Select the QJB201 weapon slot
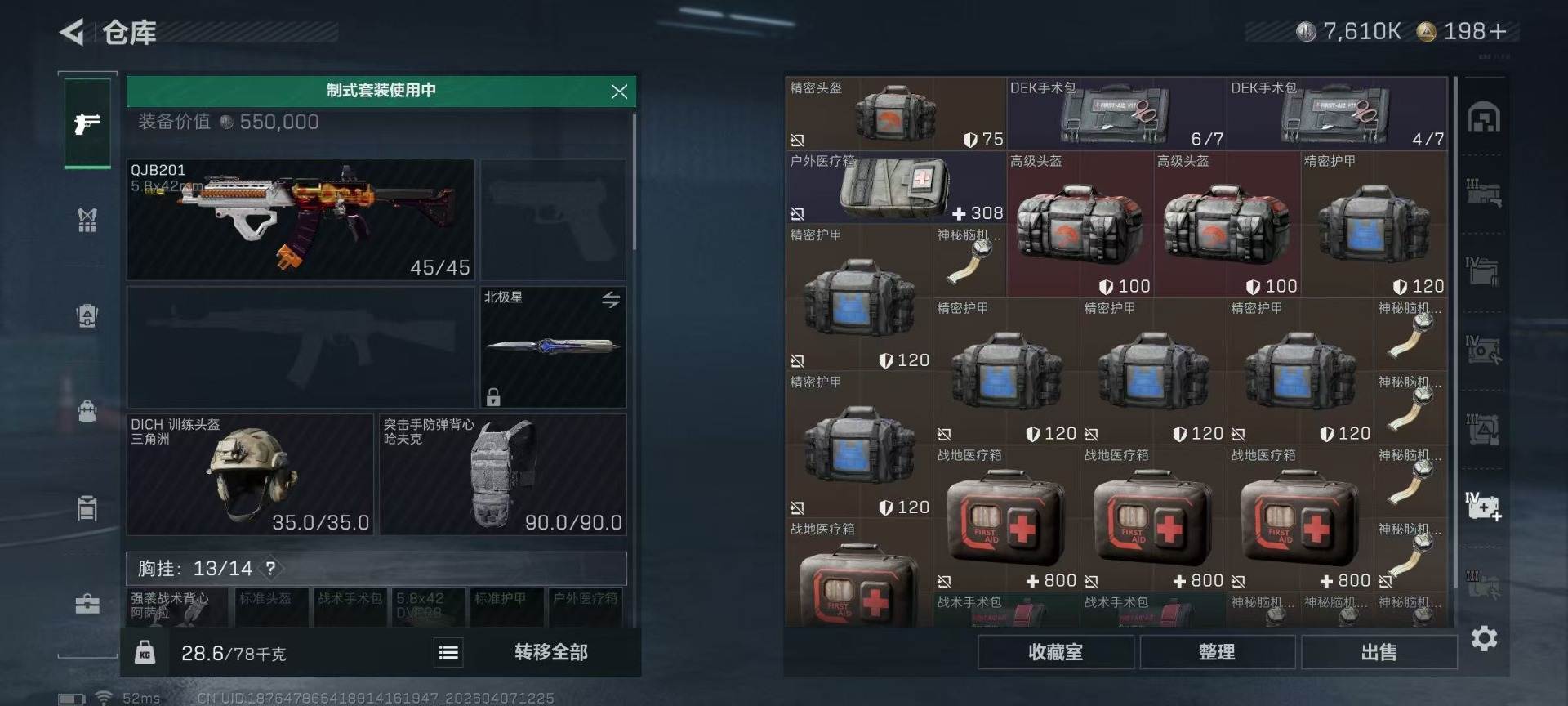The image size is (1568, 706). pos(301,220)
